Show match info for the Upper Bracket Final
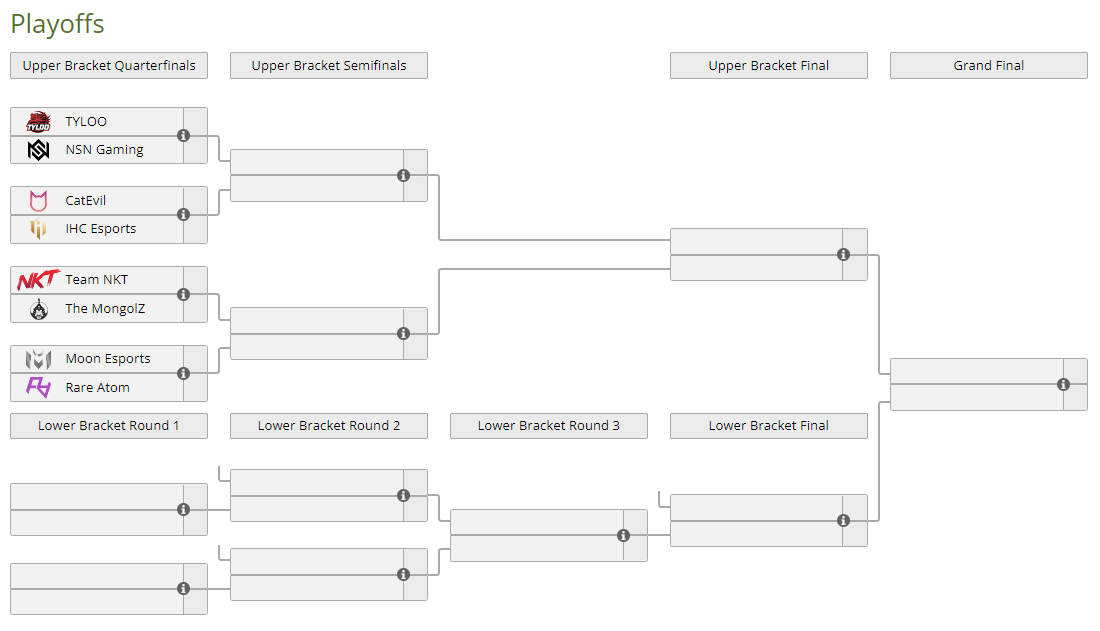This screenshot has width=1100, height=631. (x=844, y=254)
